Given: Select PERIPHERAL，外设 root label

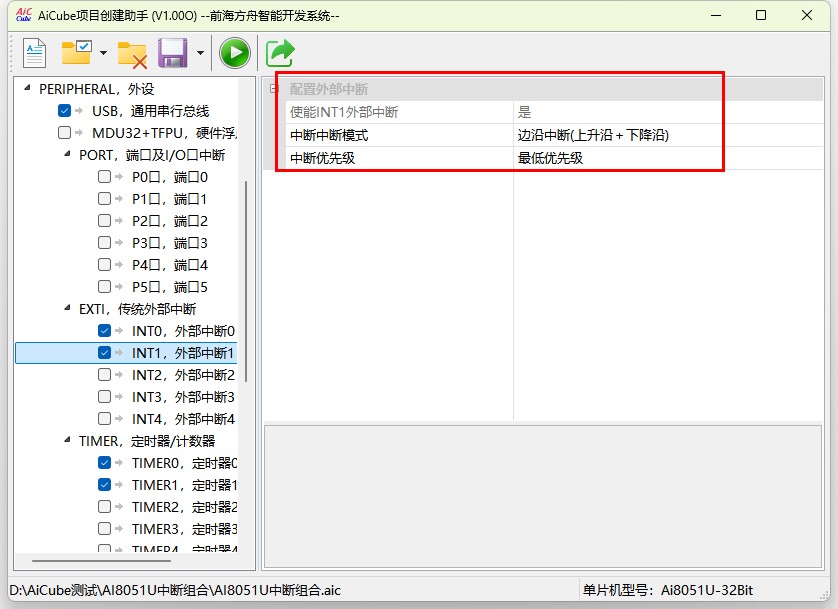Looking at the screenshot, I should (97, 89).
